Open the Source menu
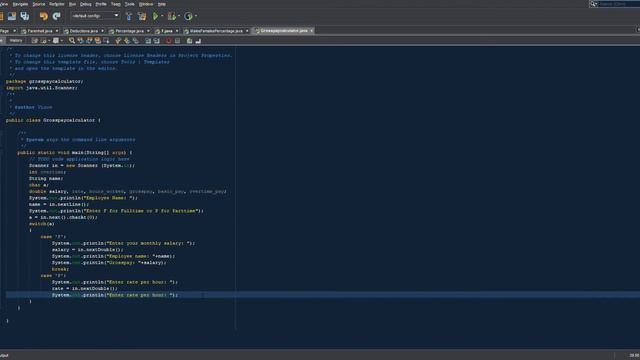Viewport: 640px width, 360px height. click(39, 4)
